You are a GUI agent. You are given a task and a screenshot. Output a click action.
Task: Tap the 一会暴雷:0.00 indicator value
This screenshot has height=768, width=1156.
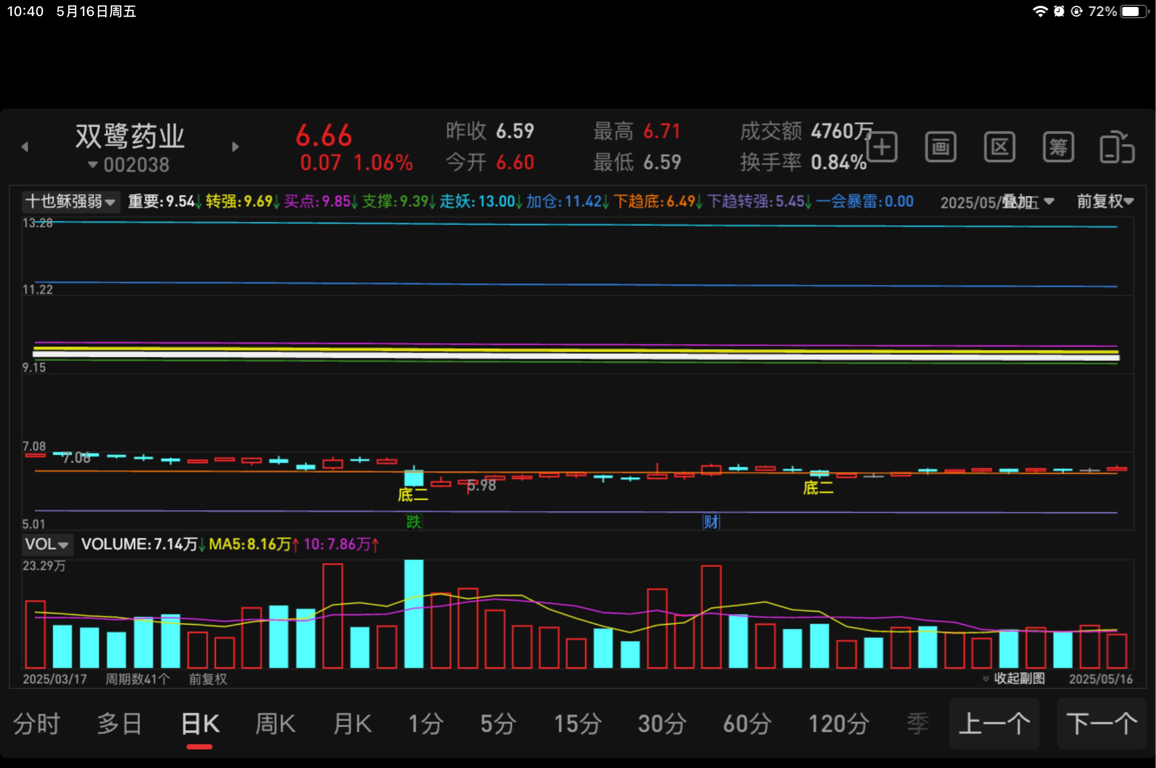pyautogui.click(x=864, y=201)
